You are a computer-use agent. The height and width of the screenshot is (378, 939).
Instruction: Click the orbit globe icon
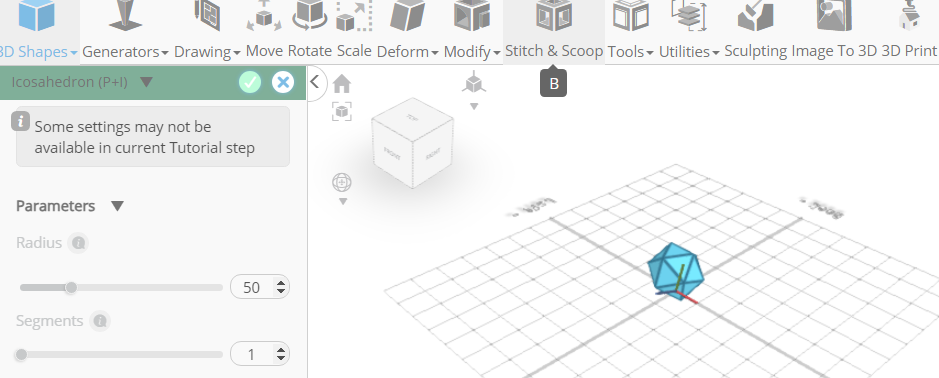coord(342,182)
